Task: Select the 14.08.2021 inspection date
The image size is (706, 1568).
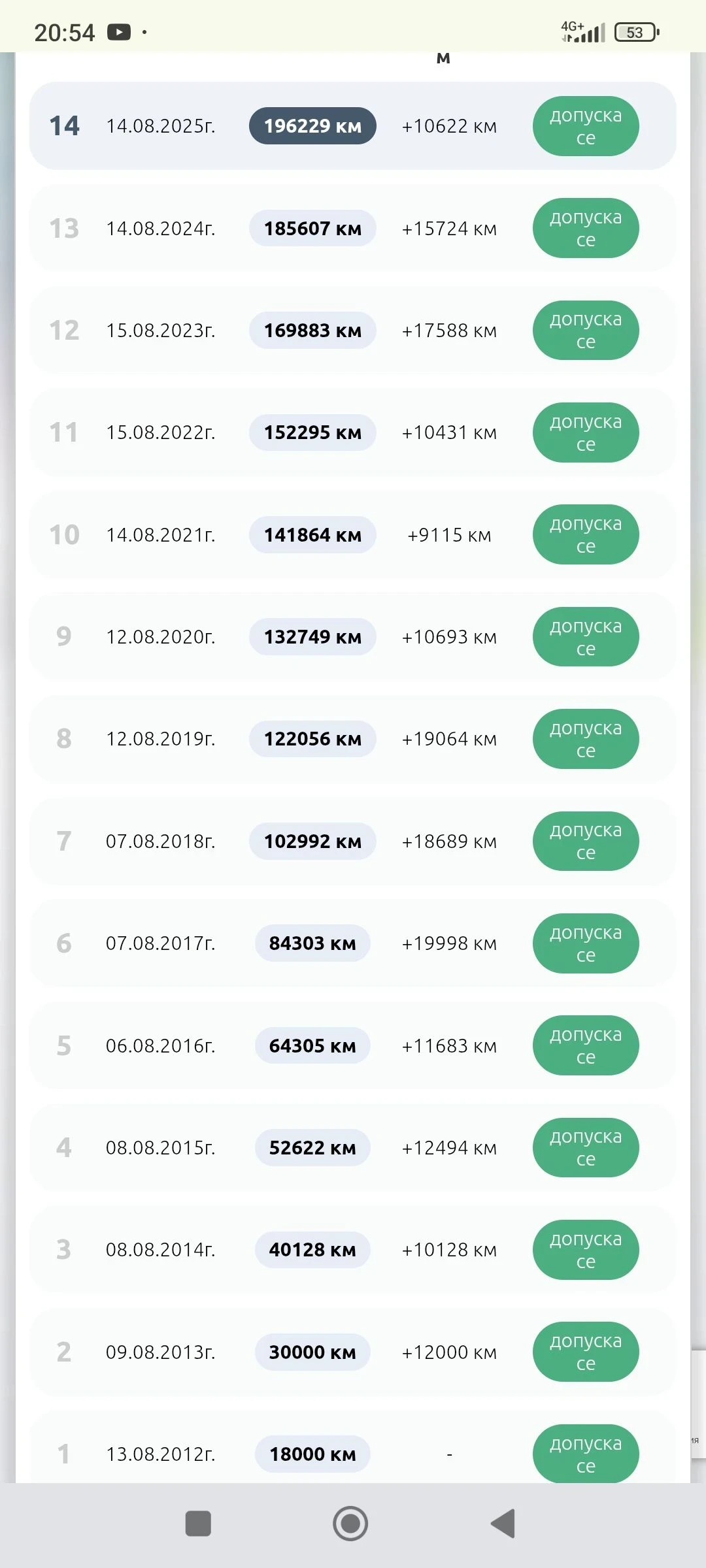Action: 161,535
